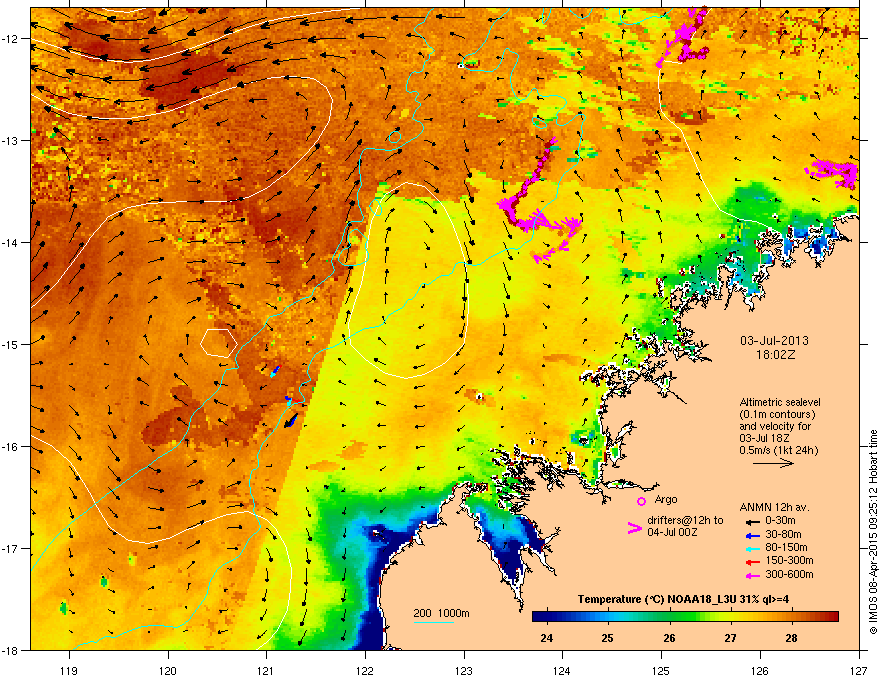Click the magenta drifters chevron legend symbol
Image resolution: width=880 pixels, height=680 pixels.
coord(634,528)
